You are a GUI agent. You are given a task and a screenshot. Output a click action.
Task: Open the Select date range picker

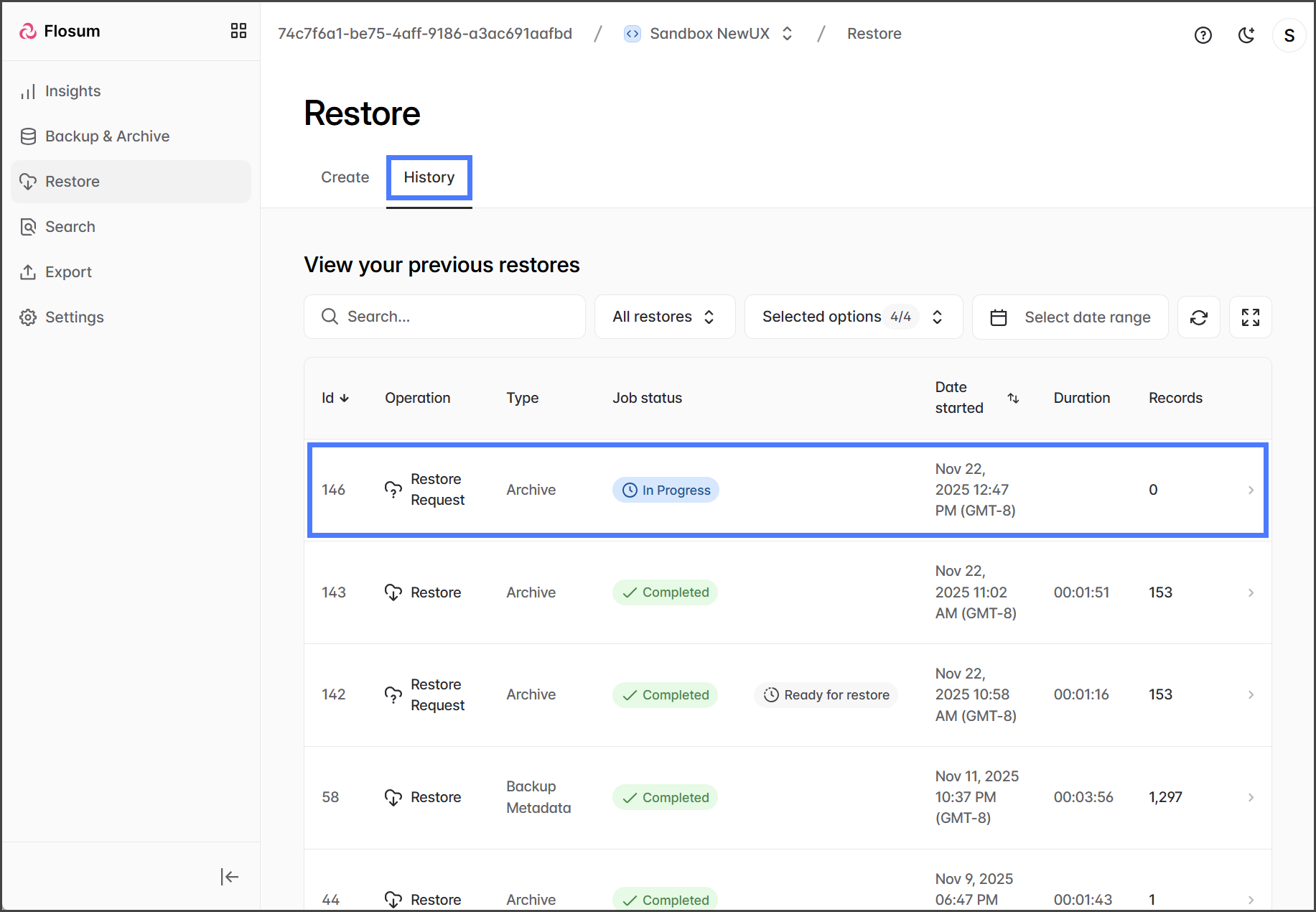pyautogui.click(x=1070, y=317)
